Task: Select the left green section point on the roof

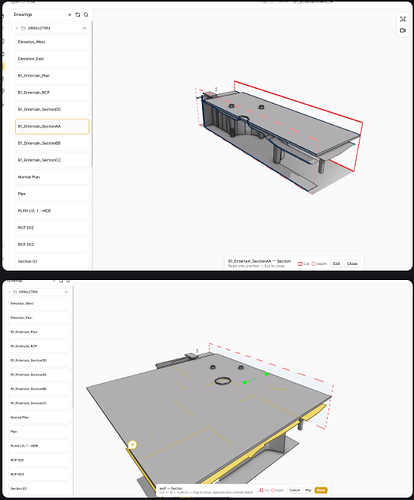Action: [245, 382]
